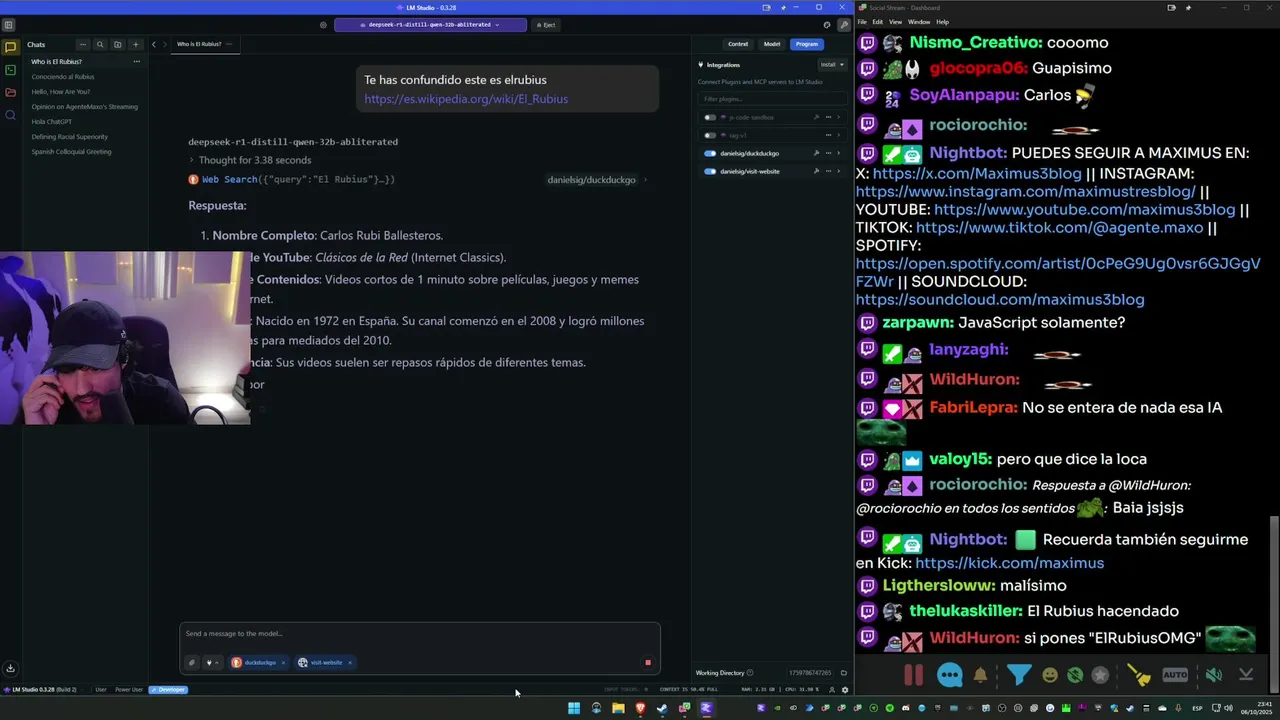This screenshot has width=1280, height=720.
Task: Open the kick.com/maximus link in chat
Action: pyautogui.click(x=1009, y=563)
